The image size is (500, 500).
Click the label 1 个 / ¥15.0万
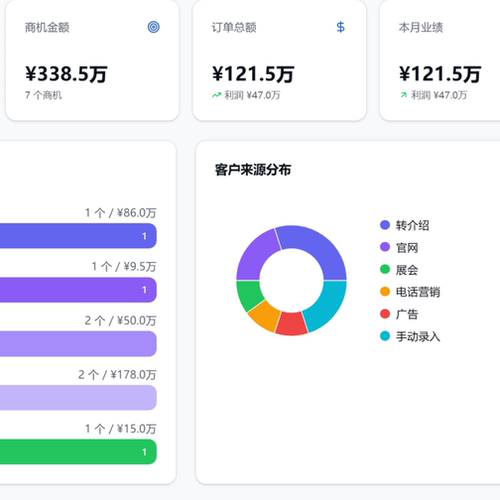[120, 429]
